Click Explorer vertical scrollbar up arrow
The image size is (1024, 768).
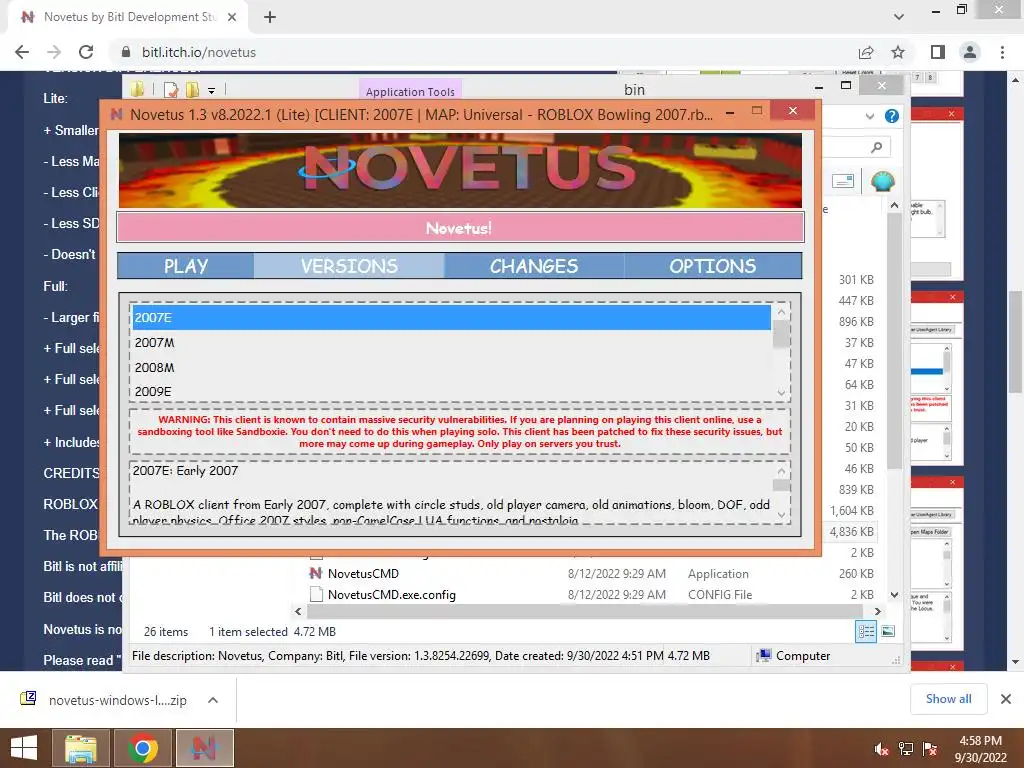pos(895,205)
